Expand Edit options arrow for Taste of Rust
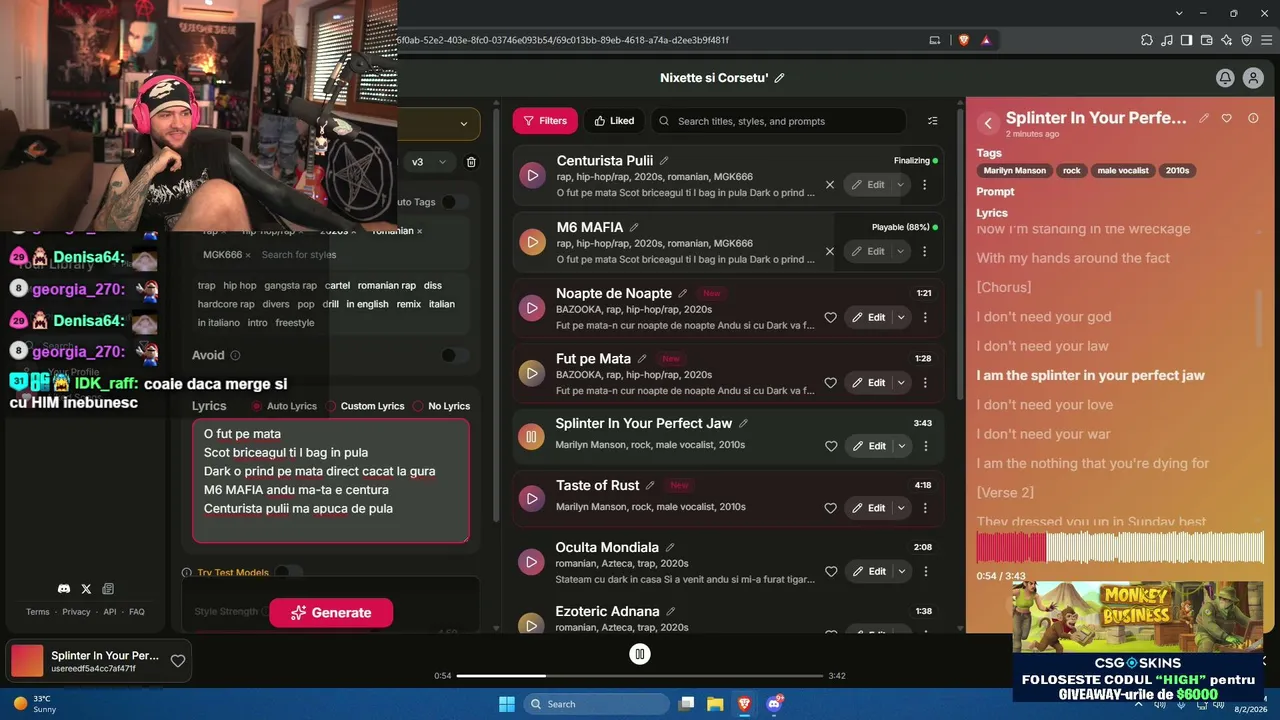 (901, 508)
